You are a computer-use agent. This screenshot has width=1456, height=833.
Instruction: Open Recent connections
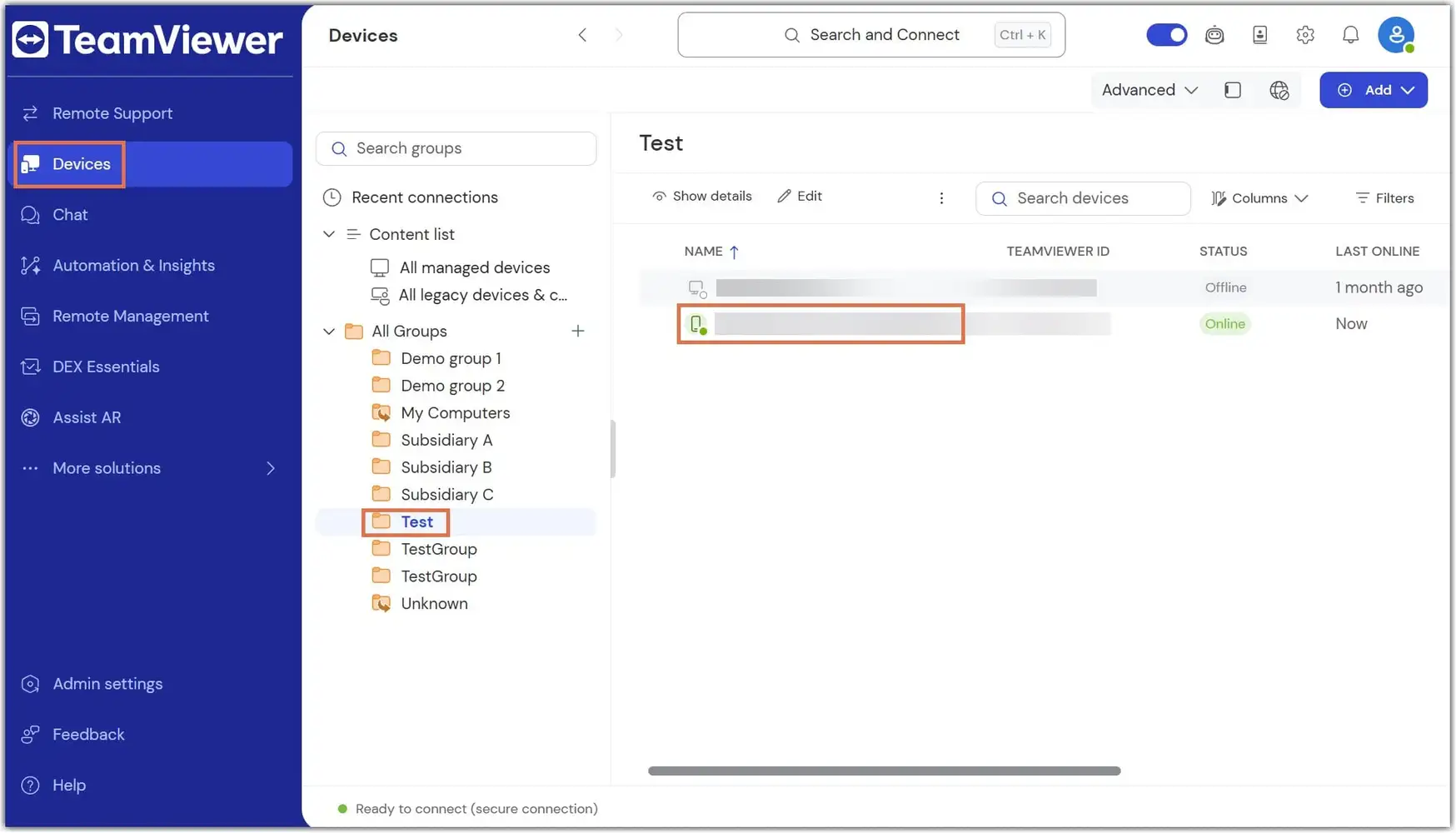(x=425, y=197)
